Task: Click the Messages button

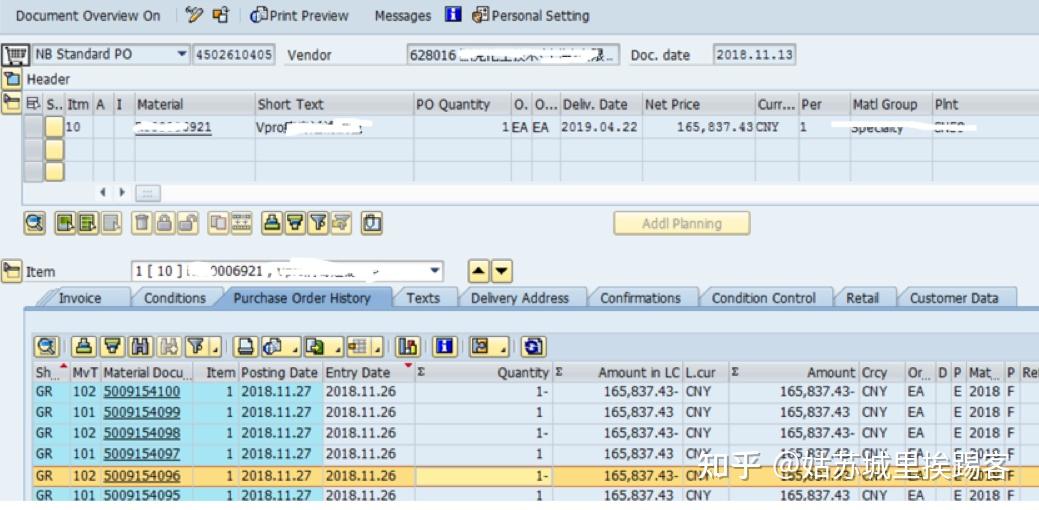Action: 403,15
